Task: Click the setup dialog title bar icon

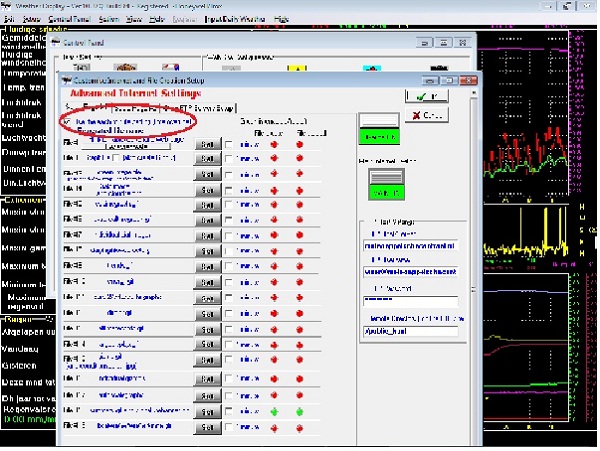Action: click(67, 80)
